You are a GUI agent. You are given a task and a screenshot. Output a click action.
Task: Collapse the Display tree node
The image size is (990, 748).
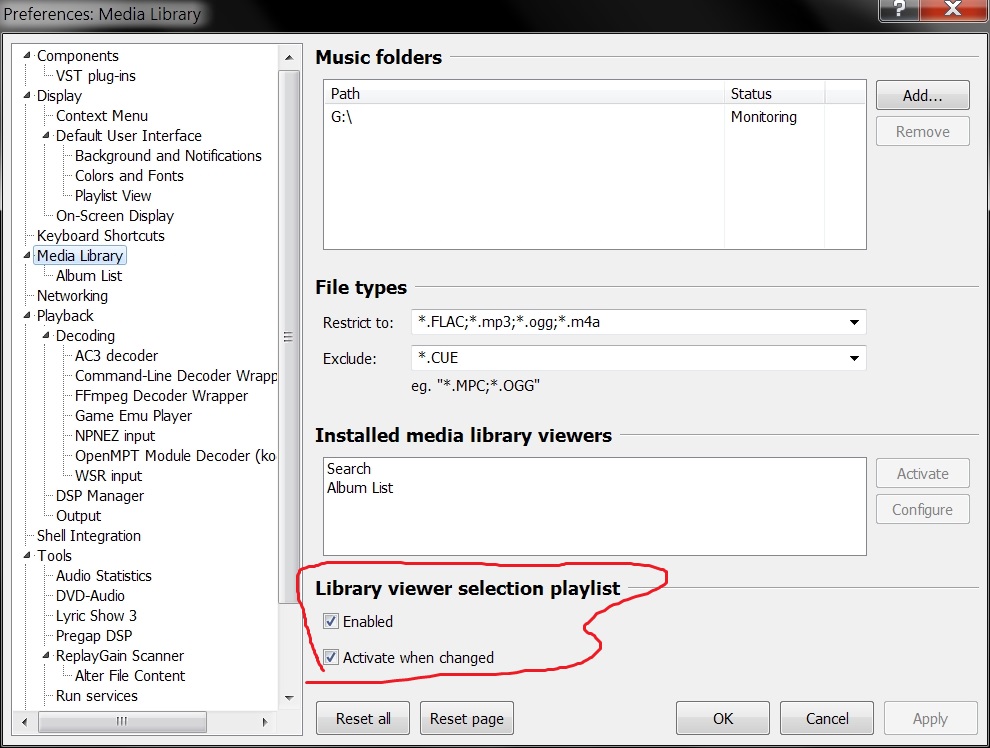[x=28, y=96]
